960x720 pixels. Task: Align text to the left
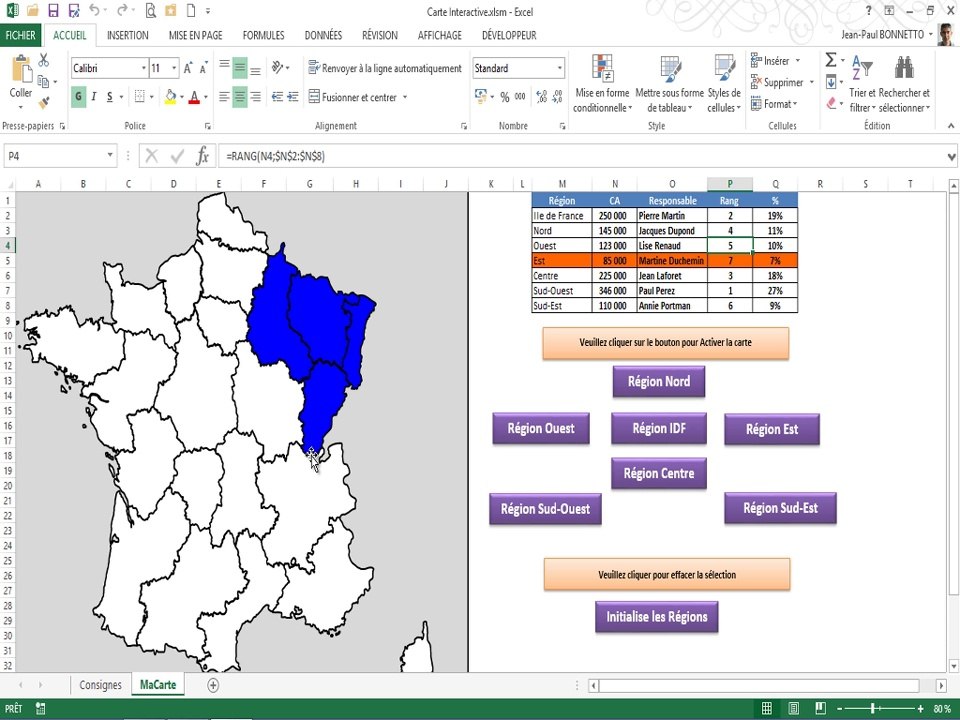tap(225, 97)
